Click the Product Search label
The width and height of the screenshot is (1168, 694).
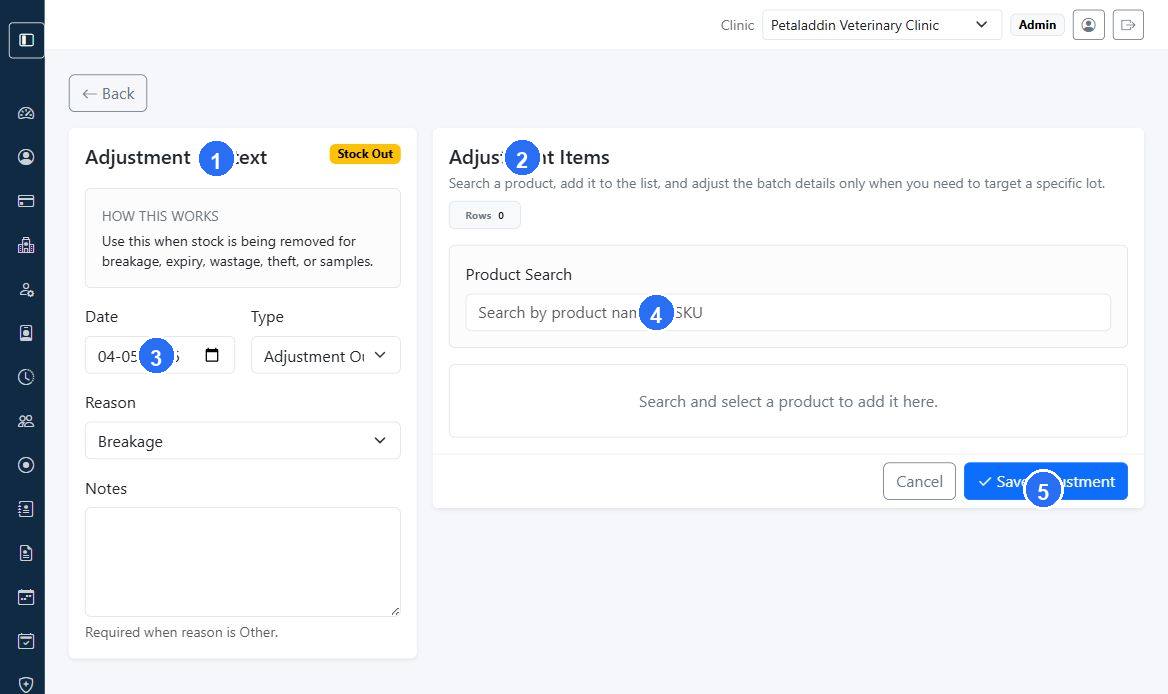point(518,275)
